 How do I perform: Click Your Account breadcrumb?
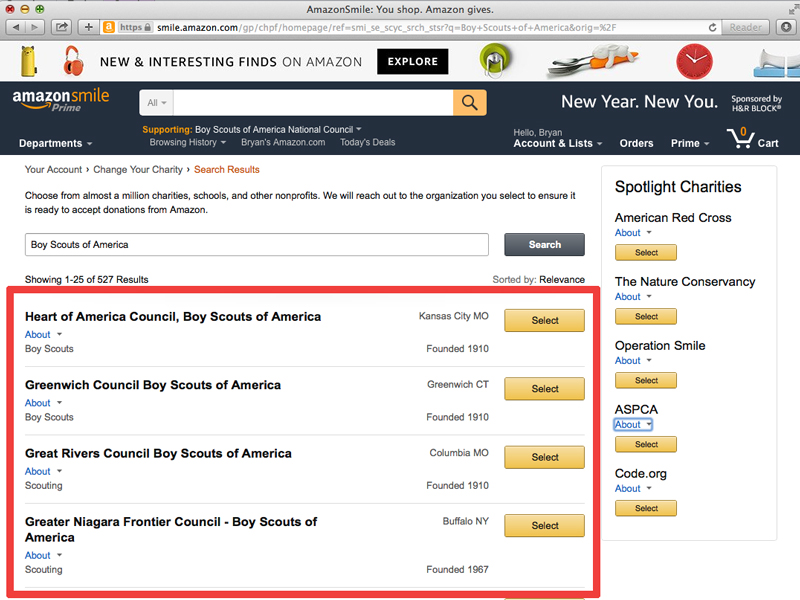53,169
